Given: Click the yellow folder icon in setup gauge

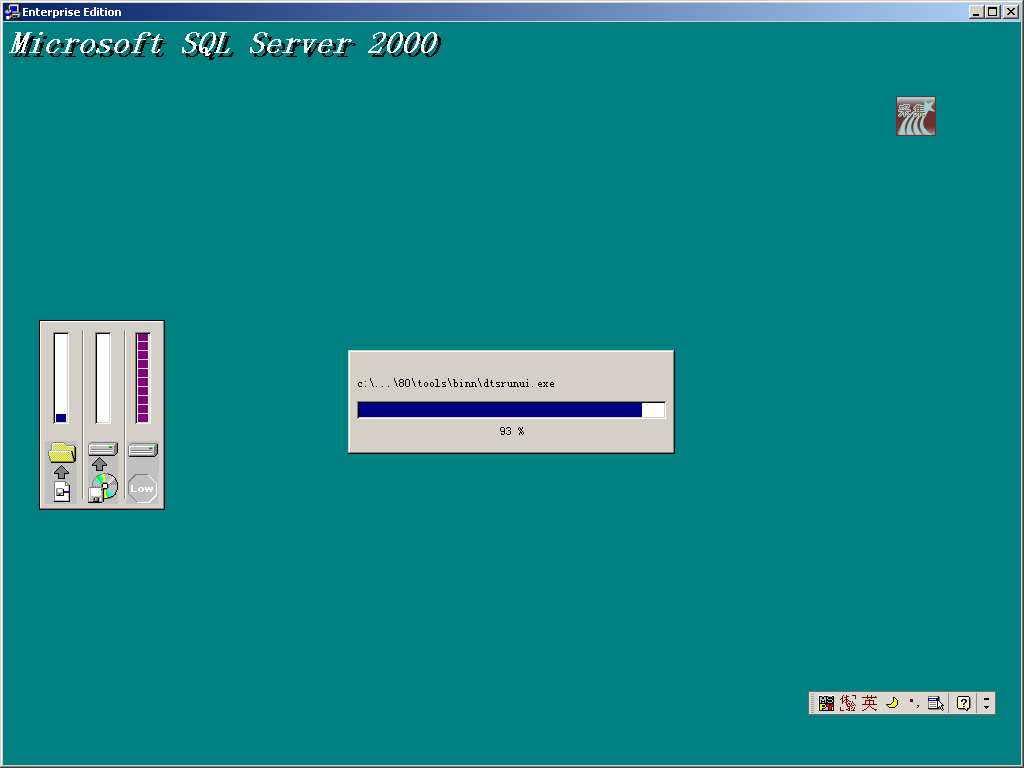Looking at the screenshot, I should tap(62, 452).
